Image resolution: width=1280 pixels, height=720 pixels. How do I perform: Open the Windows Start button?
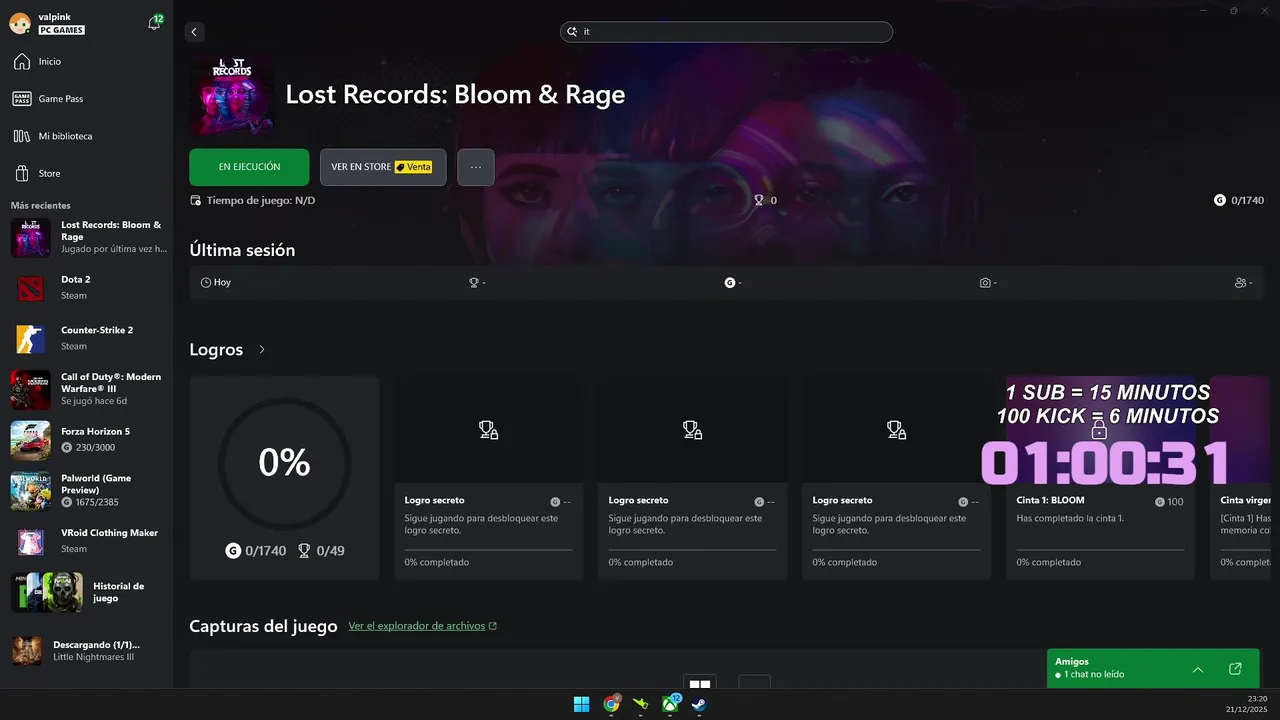[581, 704]
